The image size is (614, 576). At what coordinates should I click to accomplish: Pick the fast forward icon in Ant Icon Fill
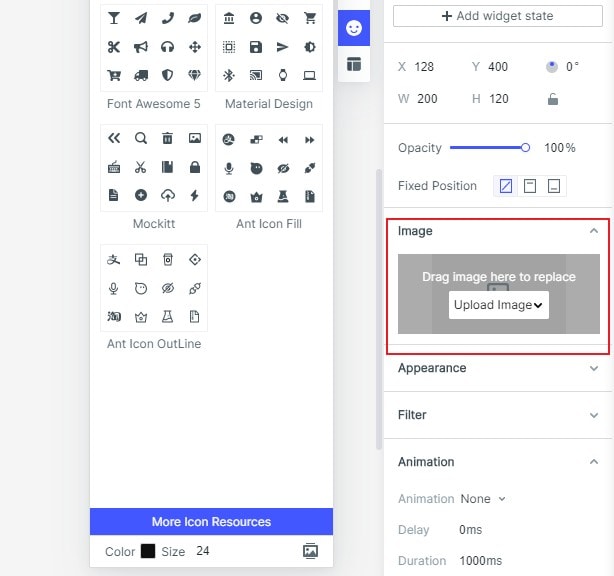click(x=310, y=140)
